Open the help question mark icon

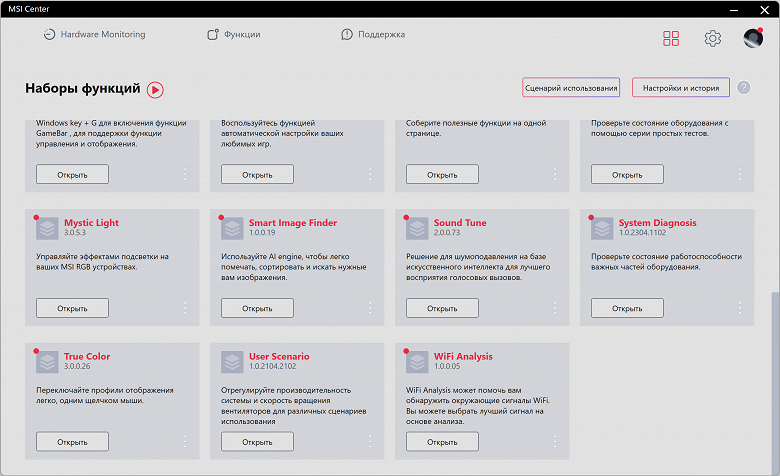click(x=743, y=88)
